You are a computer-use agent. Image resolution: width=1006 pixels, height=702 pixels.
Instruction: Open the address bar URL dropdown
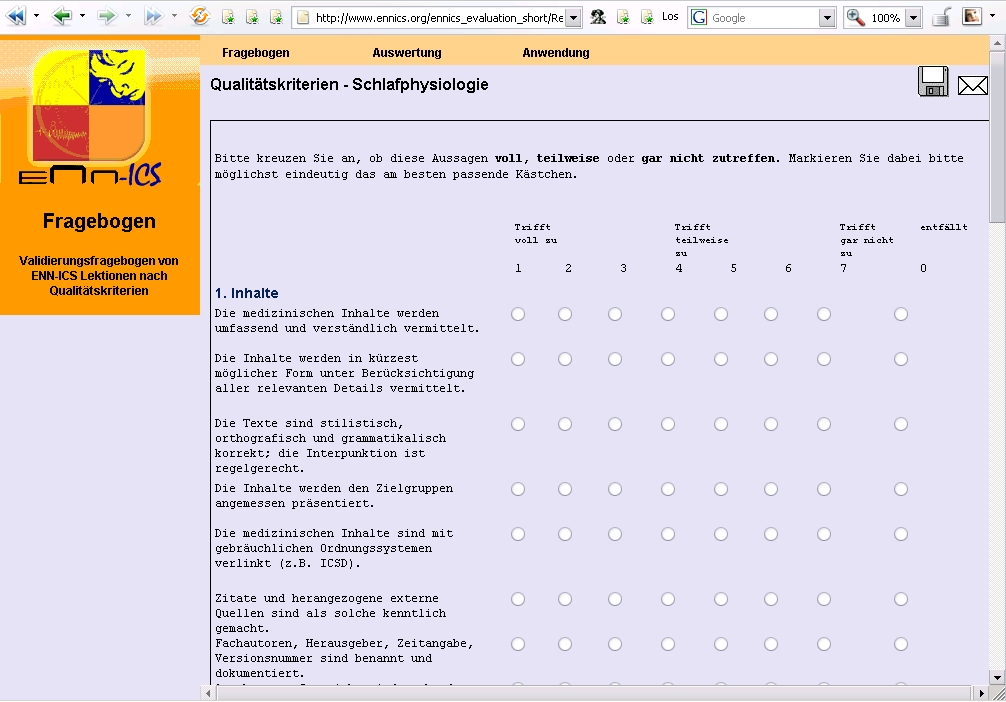(572, 18)
